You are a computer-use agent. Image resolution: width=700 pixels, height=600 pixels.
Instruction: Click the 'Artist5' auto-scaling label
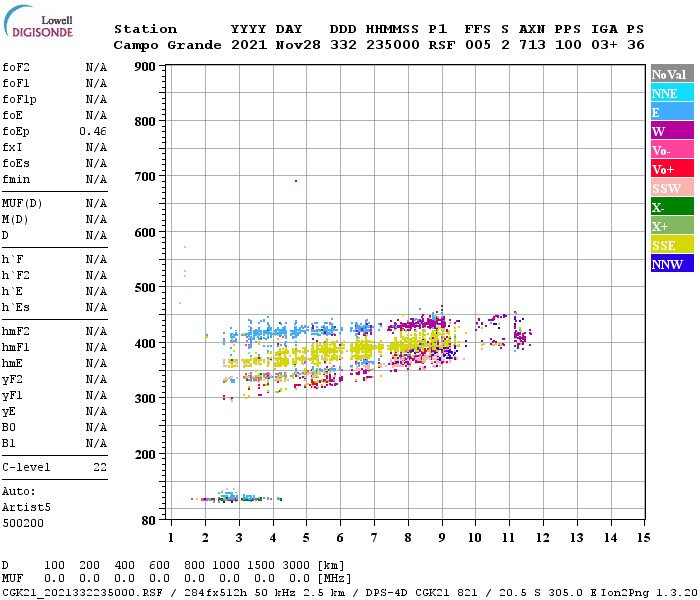click(26, 508)
